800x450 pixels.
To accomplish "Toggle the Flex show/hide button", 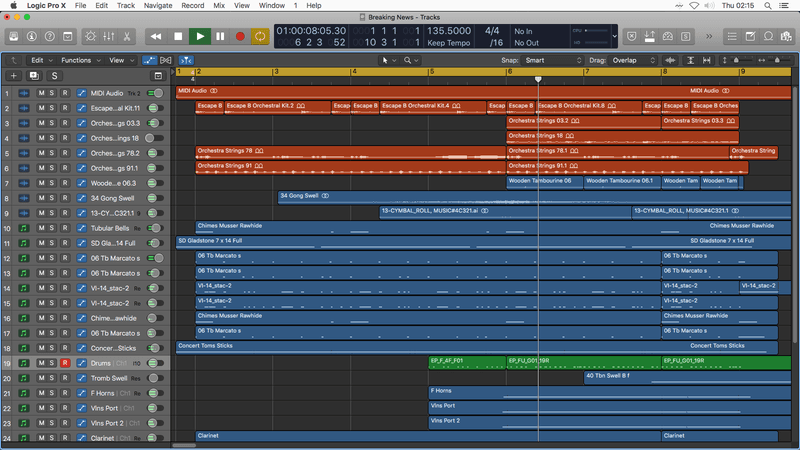I will pyautogui.click(x=166, y=60).
